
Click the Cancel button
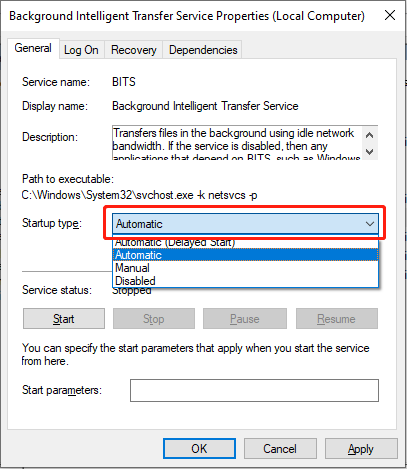pyautogui.click(x=280, y=449)
